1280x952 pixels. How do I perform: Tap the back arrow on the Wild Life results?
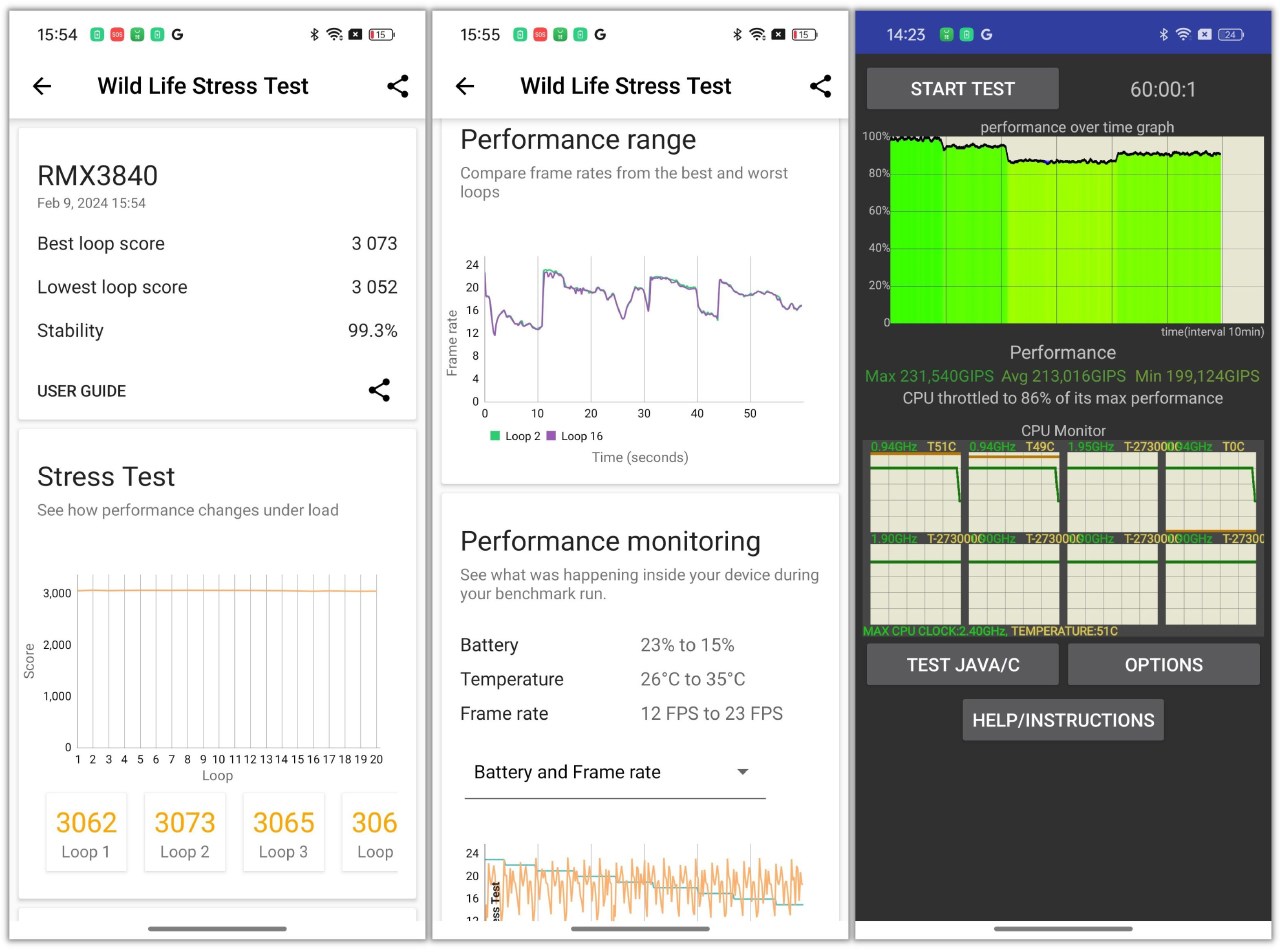[x=41, y=86]
